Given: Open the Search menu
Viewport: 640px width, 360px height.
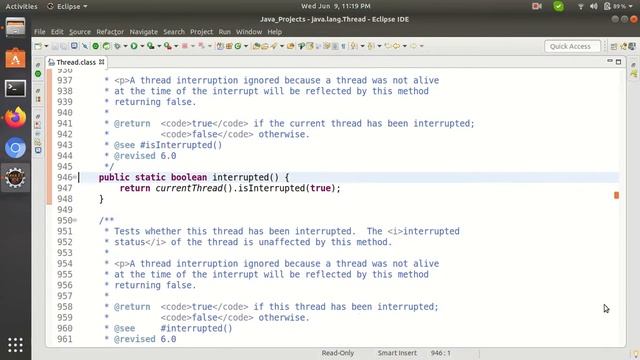Looking at the screenshot, I should point(174,32).
